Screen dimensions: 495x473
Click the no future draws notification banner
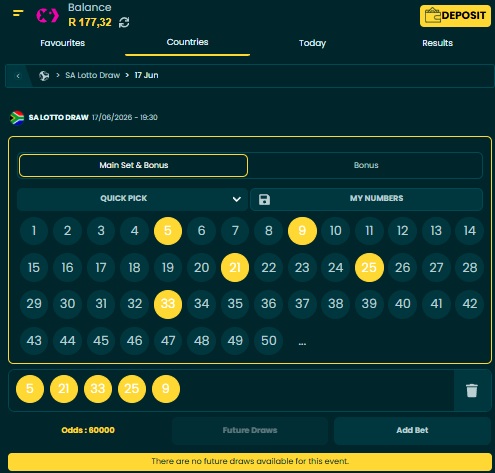pos(250,462)
